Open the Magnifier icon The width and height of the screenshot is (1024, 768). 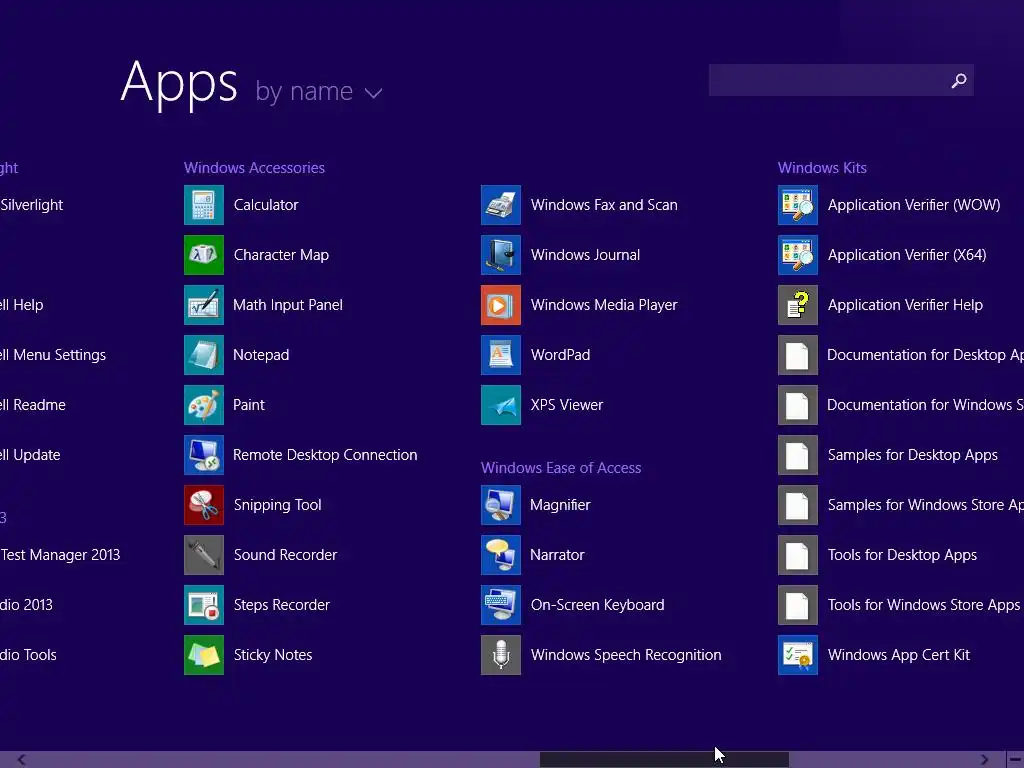pyautogui.click(x=501, y=505)
